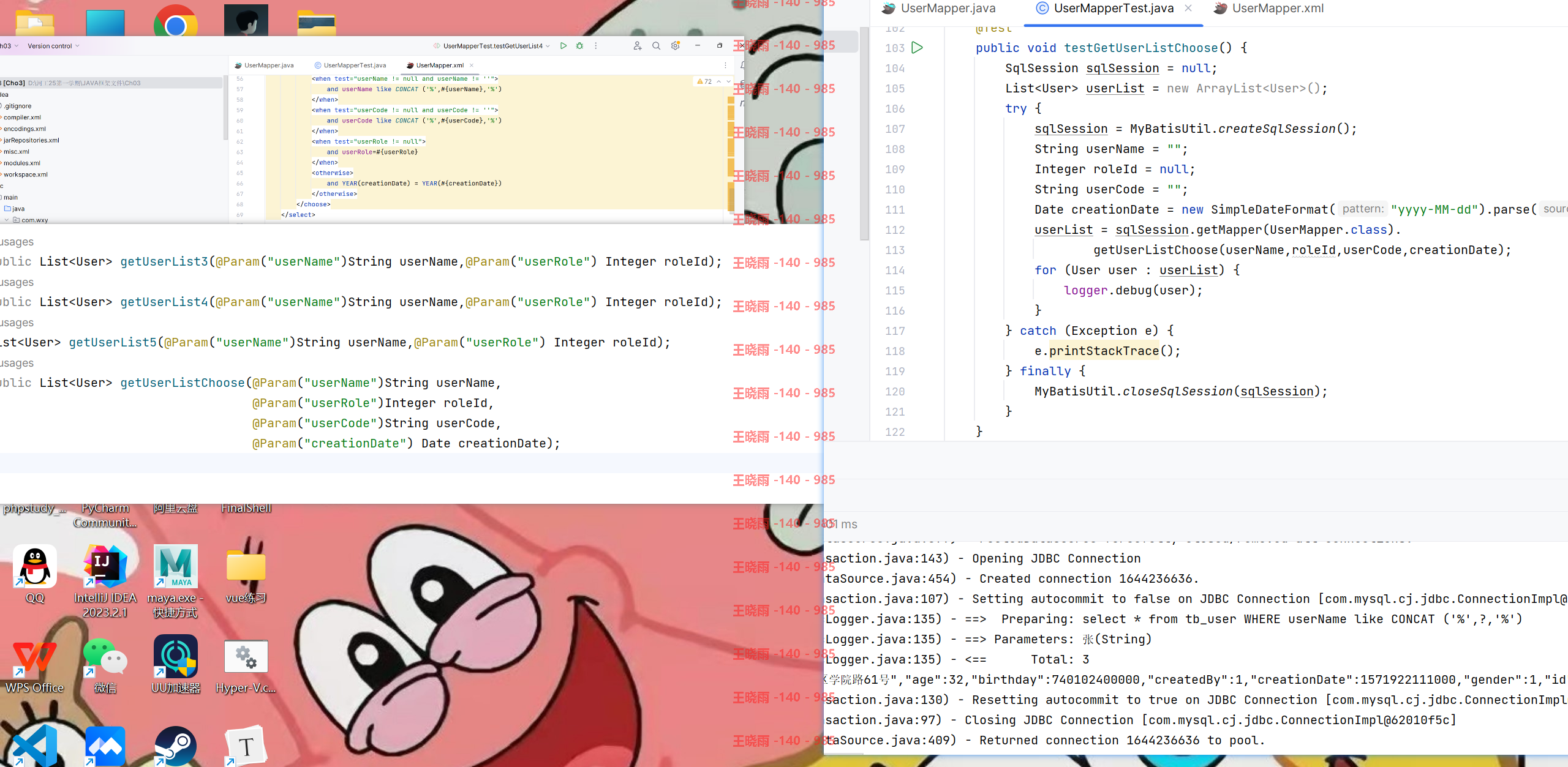Open more run actions vertical dots
The image size is (1568, 767).
tap(595, 46)
